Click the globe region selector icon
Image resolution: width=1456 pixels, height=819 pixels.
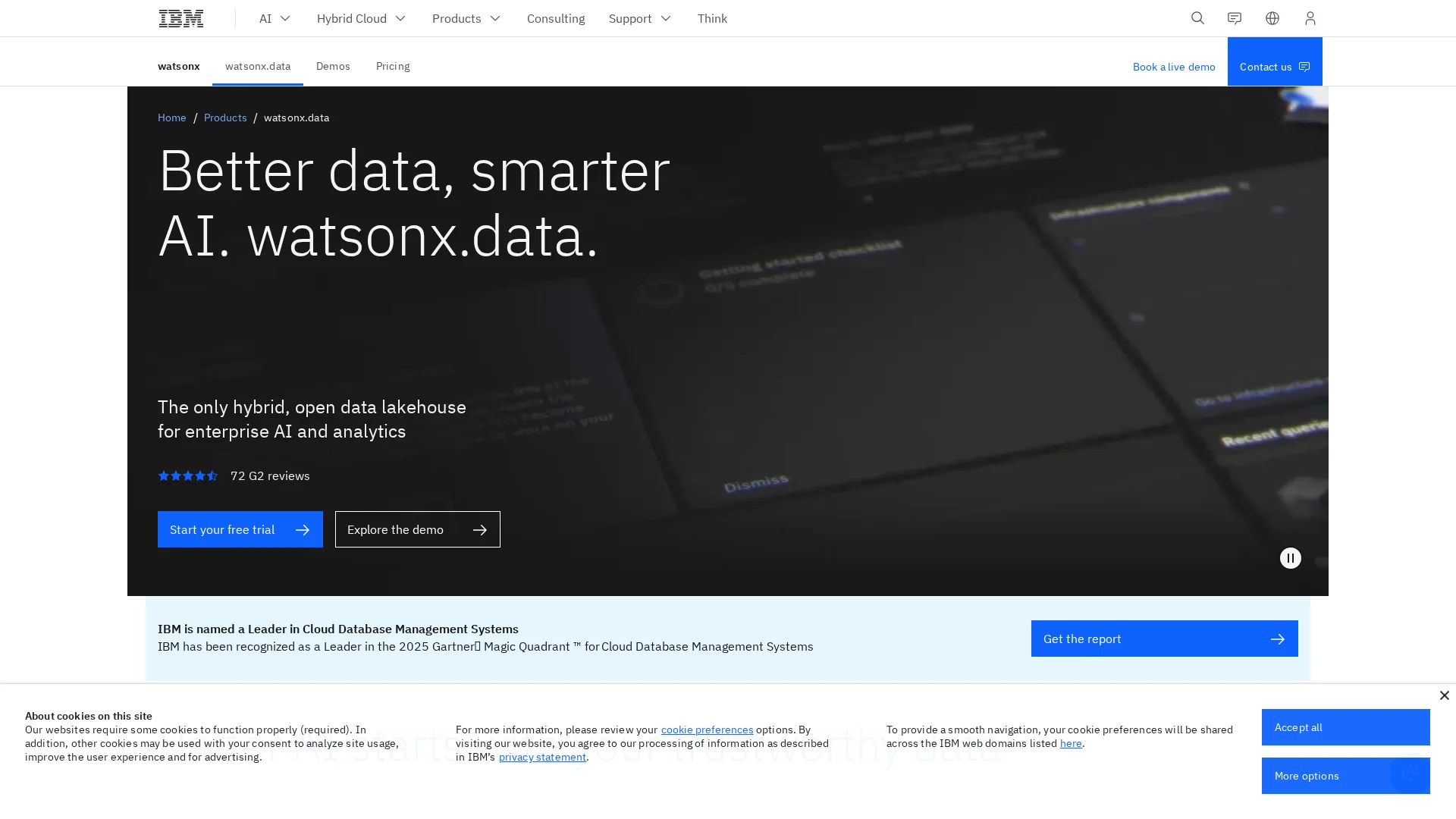[1272, 18]
